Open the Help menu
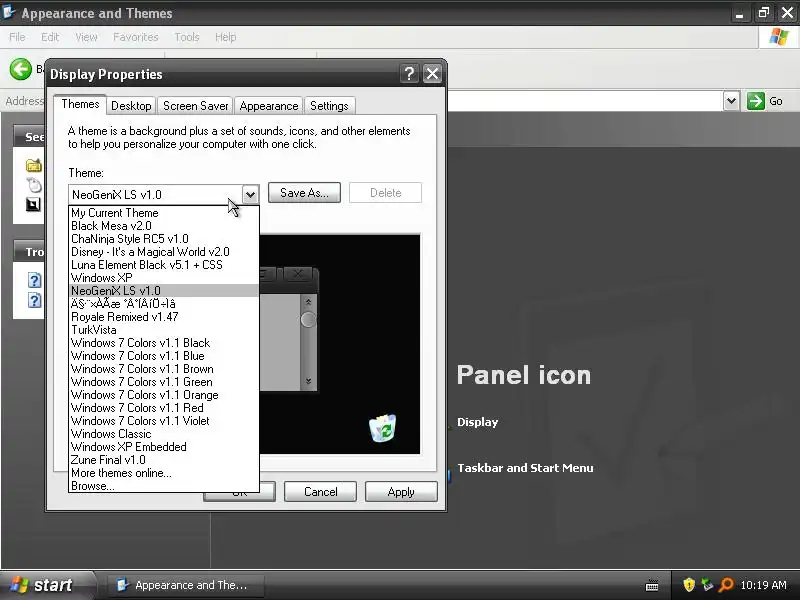 (226, 37)
